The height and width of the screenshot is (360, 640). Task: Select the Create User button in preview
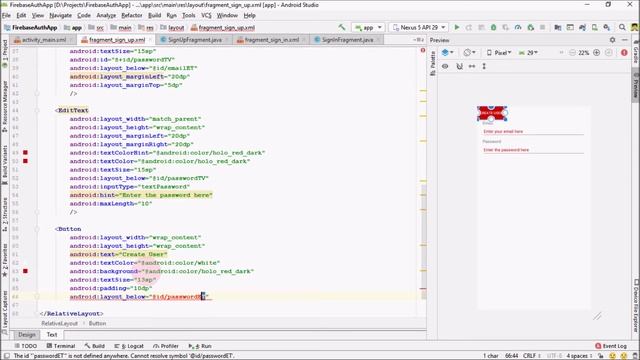coord(492,113)
